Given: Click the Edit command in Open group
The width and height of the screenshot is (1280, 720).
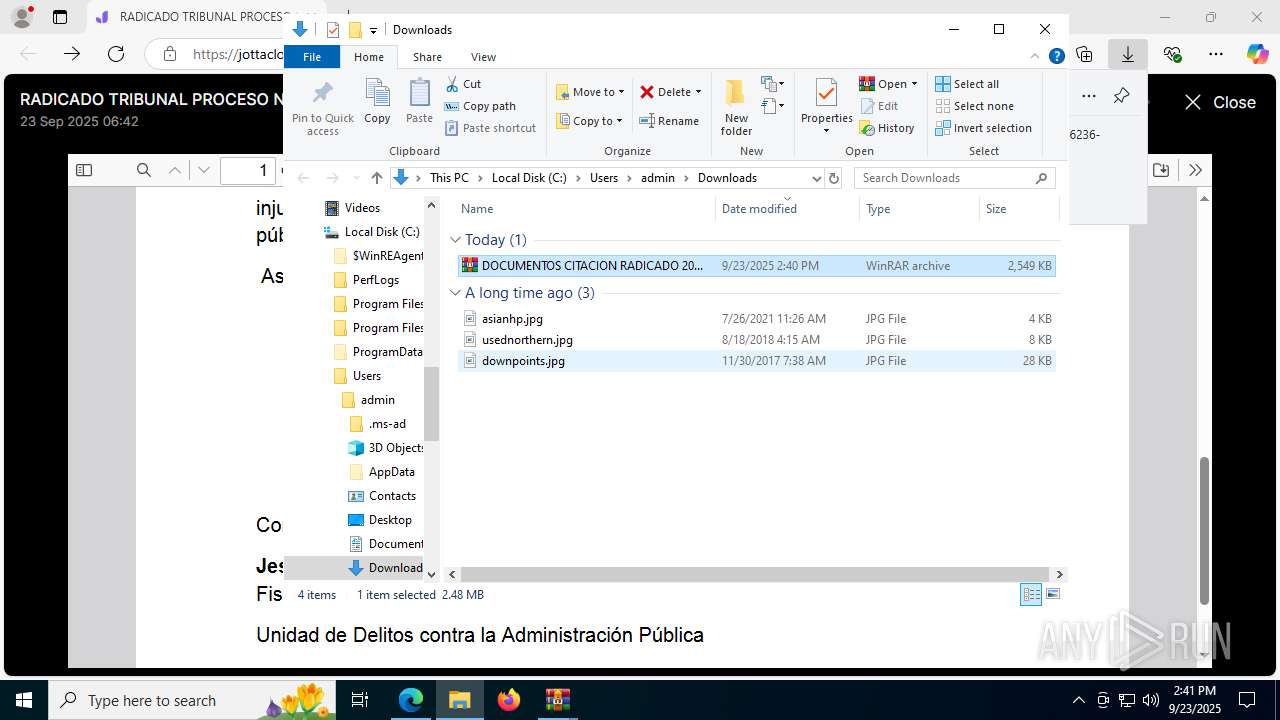Looking at the screenshot, I should click(879, 106).
